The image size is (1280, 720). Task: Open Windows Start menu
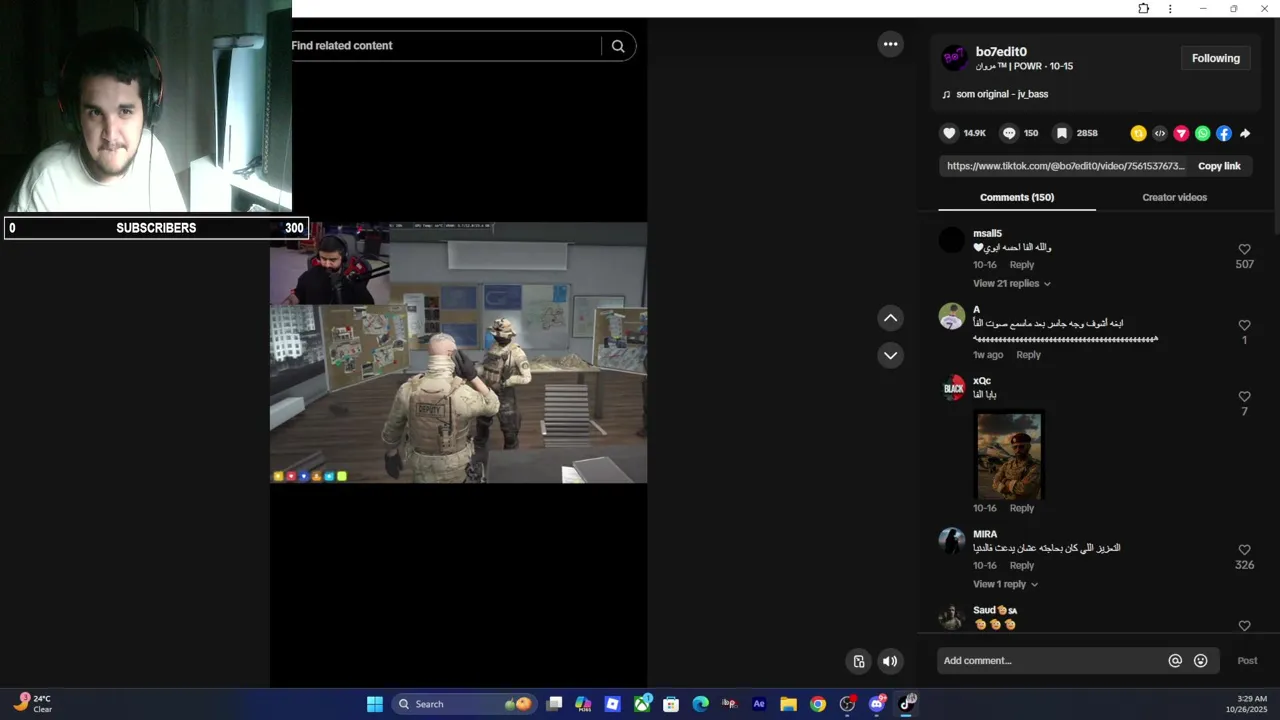coord(374,704)
